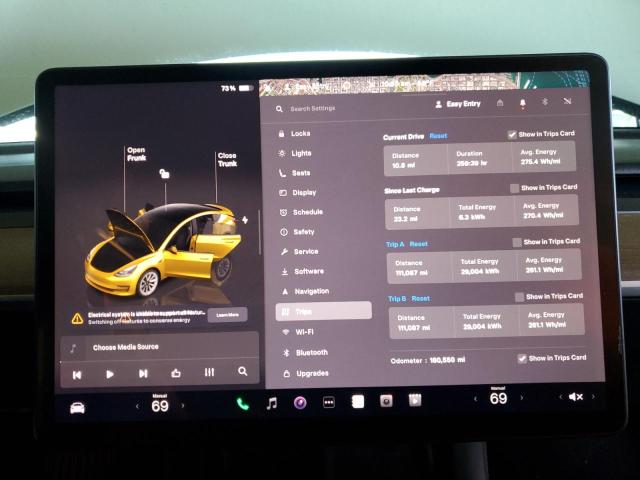The height and width of the screenshot is (480, 640).
Task: Open the three-dots app launcher
Action: [x=329, y=403]
